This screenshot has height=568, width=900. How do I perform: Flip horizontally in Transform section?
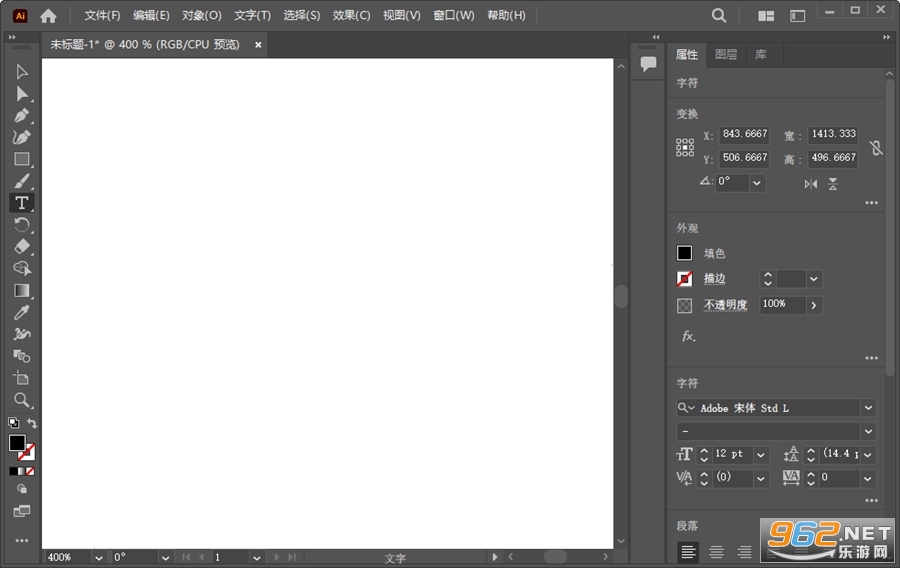810,184
